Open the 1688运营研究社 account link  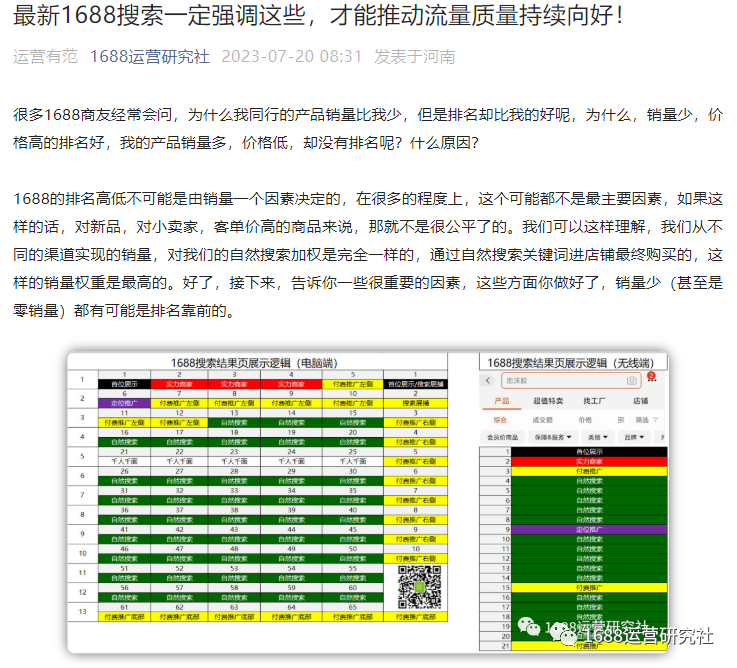click(x=149, y=56)
